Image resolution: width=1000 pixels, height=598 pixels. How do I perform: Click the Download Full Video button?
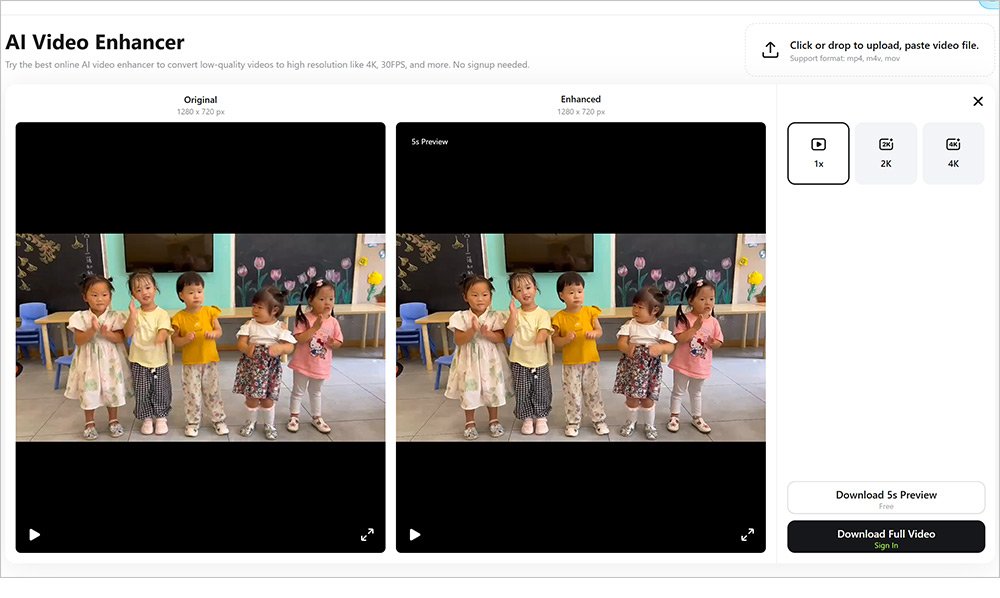coord(886,536)
